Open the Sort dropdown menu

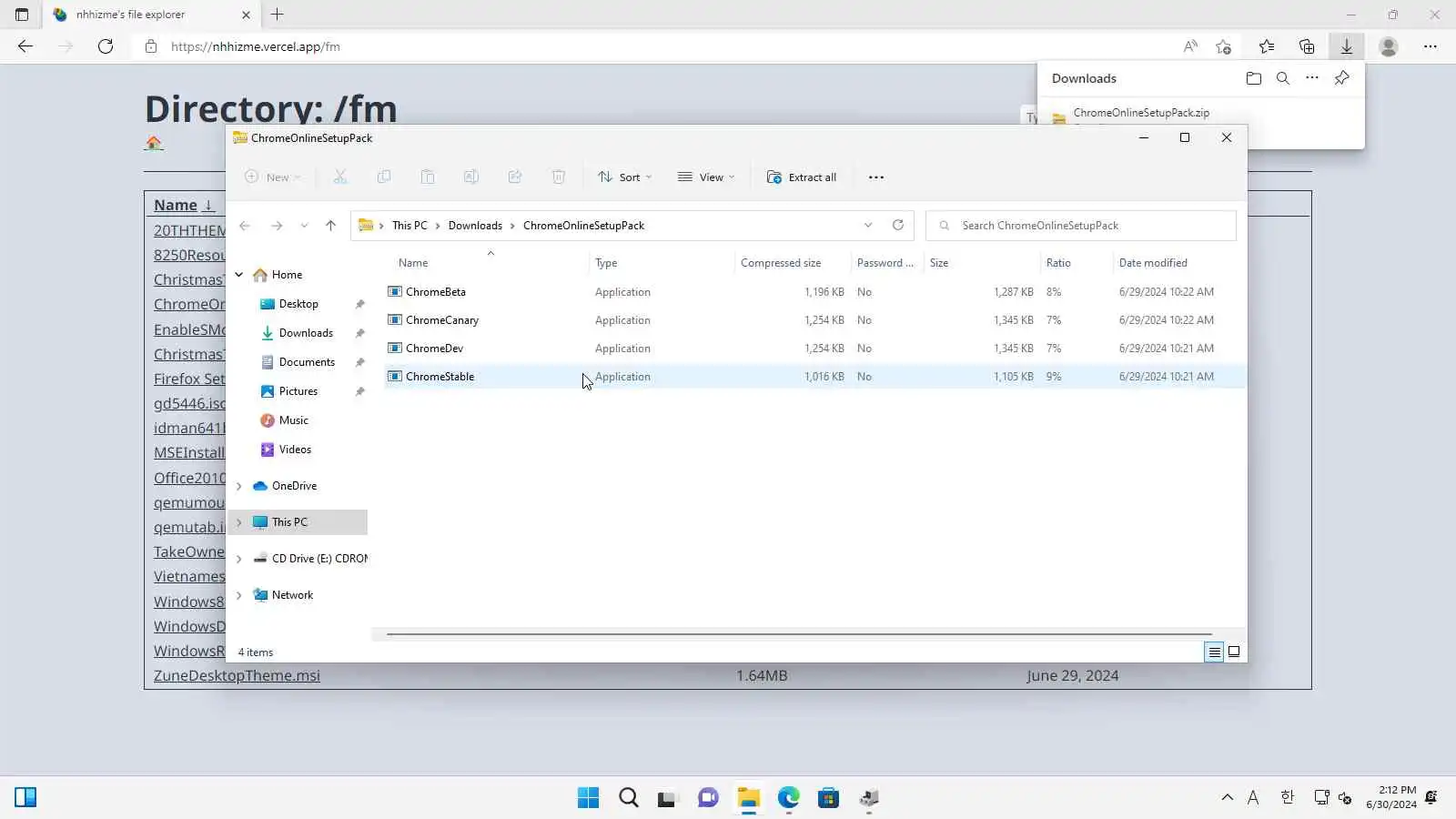tap(625, 177)
